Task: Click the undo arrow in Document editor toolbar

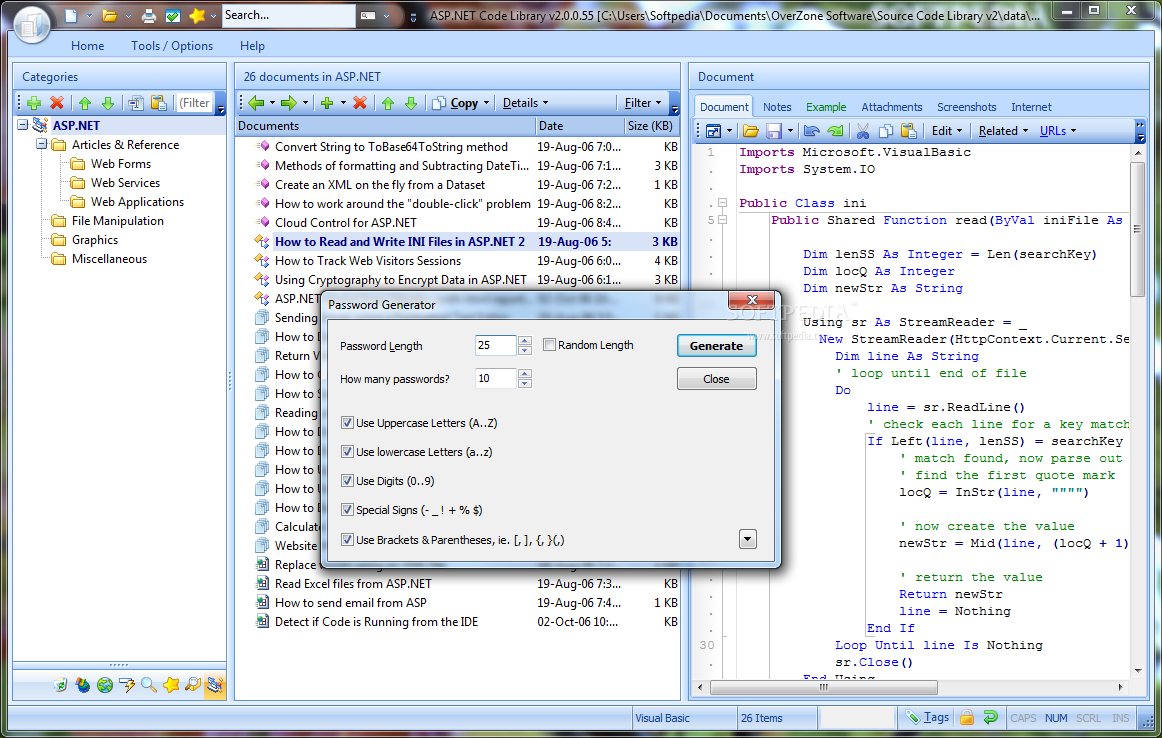Action: click(x=811, y=131)
